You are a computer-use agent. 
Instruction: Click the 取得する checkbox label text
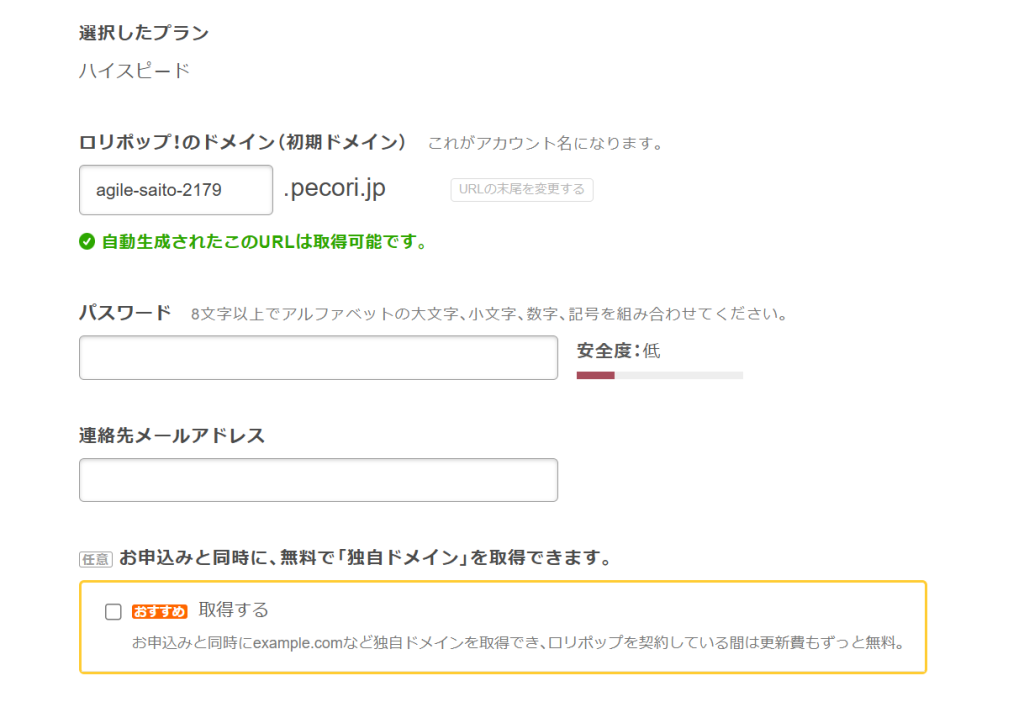tap(234, 610)
